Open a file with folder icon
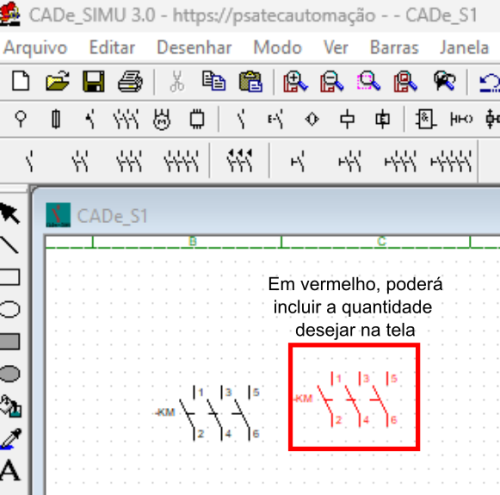Screen dimensions: 500x495 57,81
